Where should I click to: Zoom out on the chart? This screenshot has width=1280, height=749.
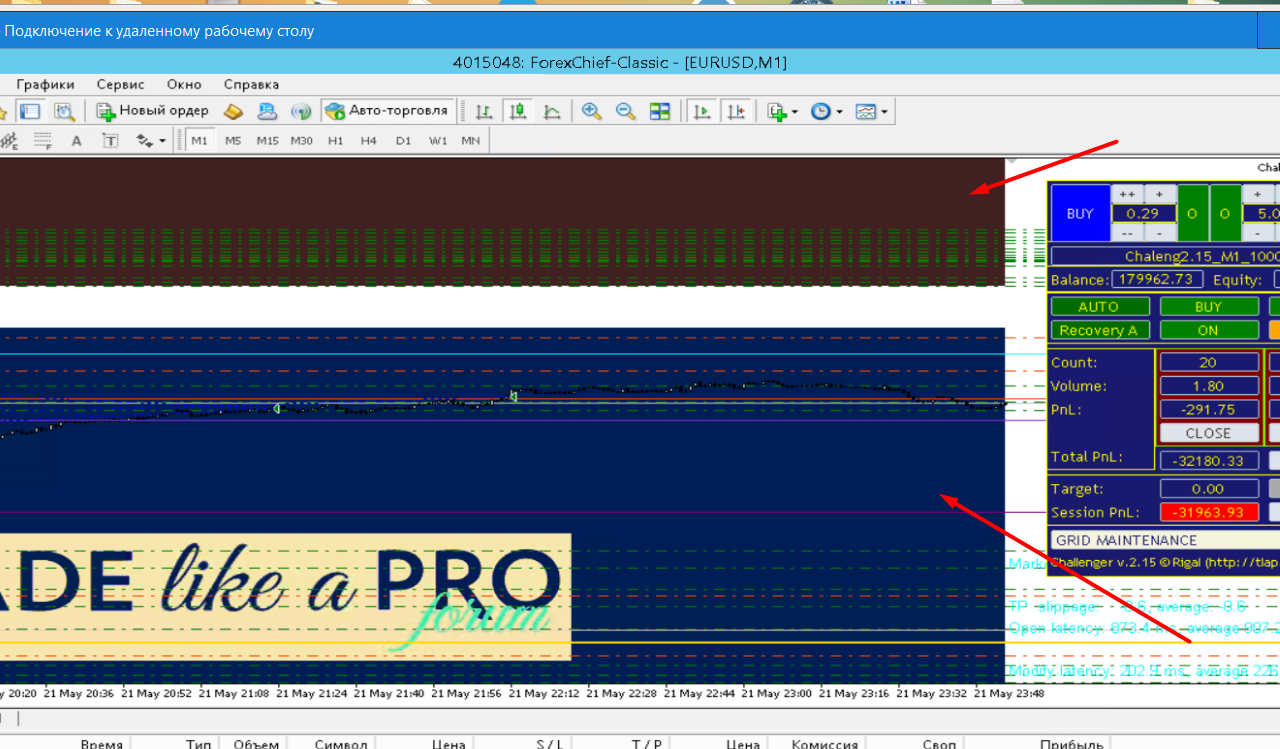click(x=626, y=112)
